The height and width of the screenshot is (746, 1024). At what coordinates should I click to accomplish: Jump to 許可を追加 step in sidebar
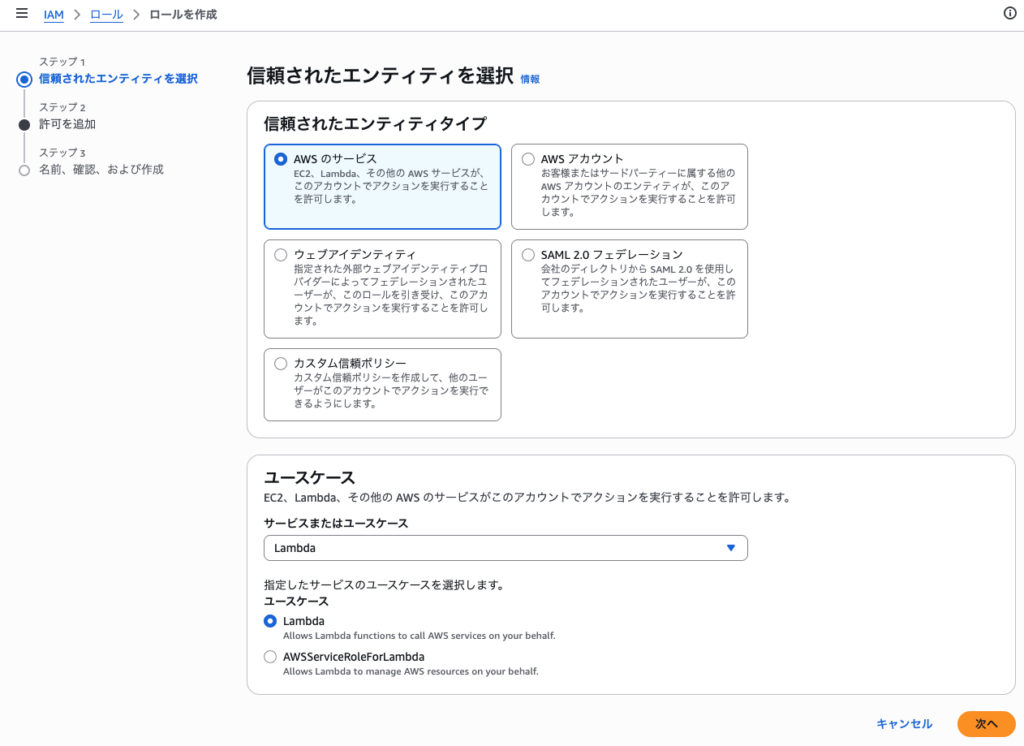click(x=68, y=124)
